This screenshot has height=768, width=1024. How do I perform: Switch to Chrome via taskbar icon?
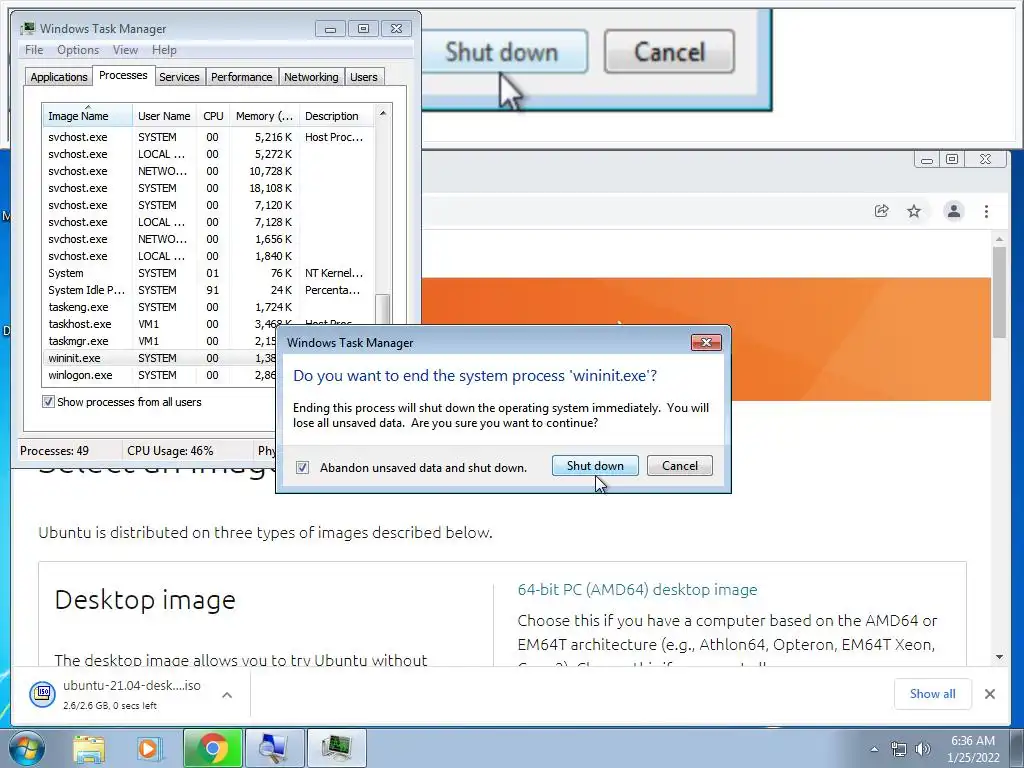pyautogui.click(x=212, y=748)
